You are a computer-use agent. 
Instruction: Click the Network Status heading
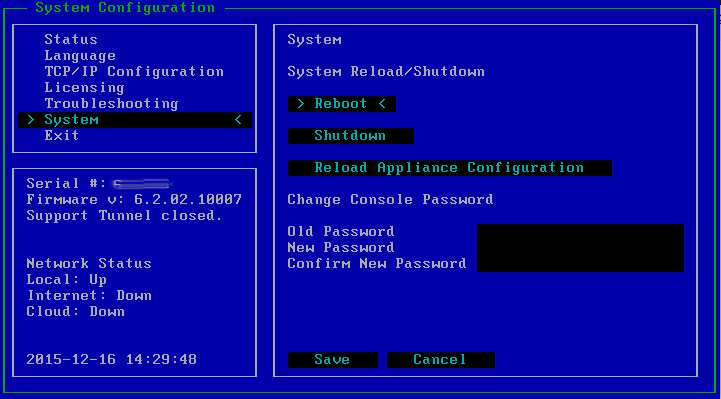(89, 264)
